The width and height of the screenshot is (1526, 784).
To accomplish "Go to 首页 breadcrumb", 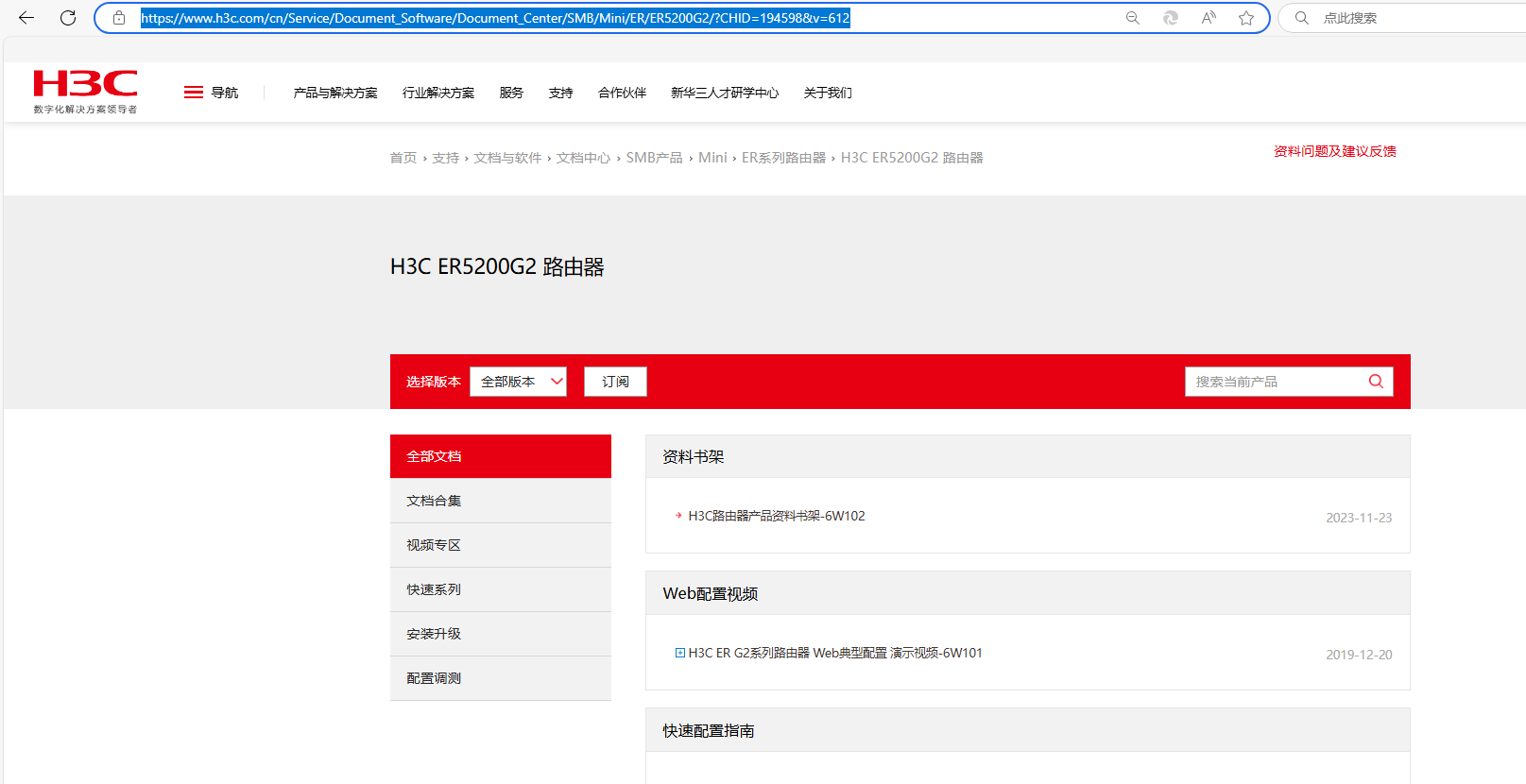I will coord(403,158).
